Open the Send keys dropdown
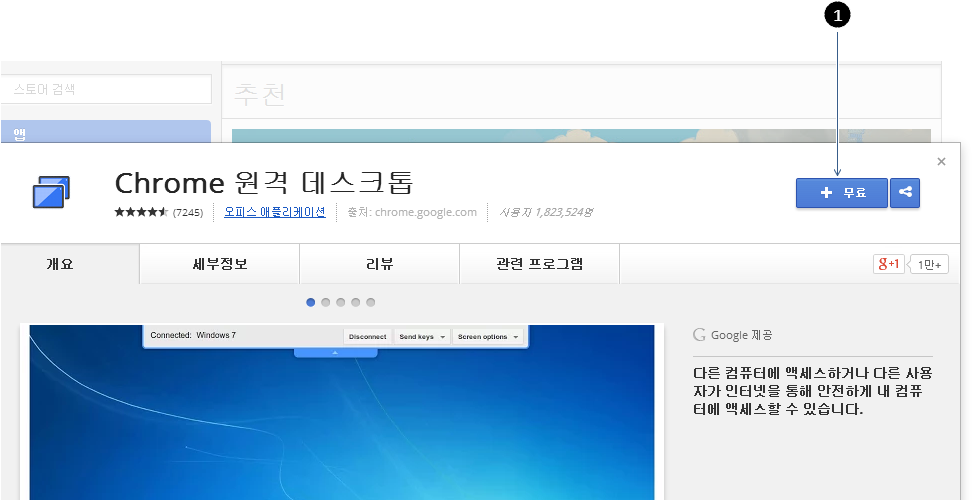Image resolution: width=980 pixels, height=501 pixels. [x=422, y=337]
